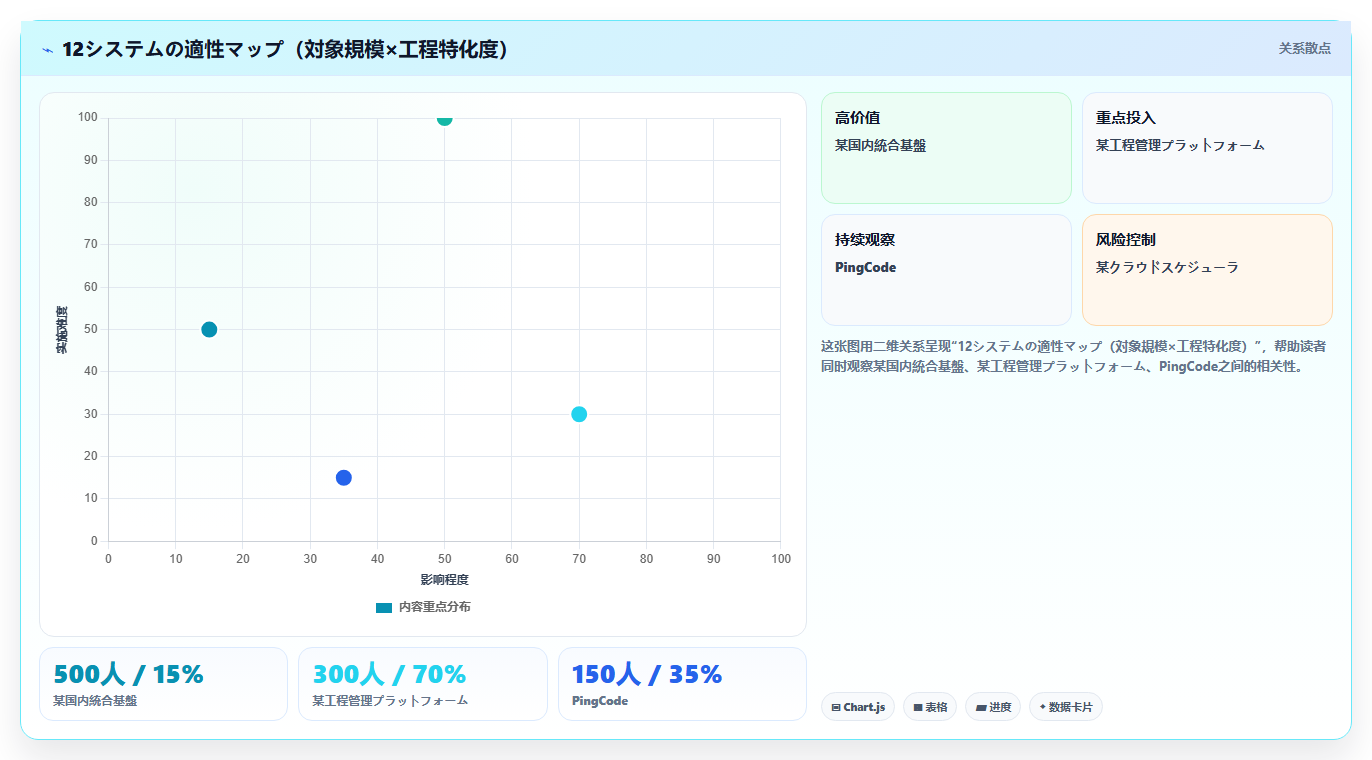This screenshot has width=1372, height=760.
Task: Click the 300人 / 70% stat card
Action: coord(423,684)
